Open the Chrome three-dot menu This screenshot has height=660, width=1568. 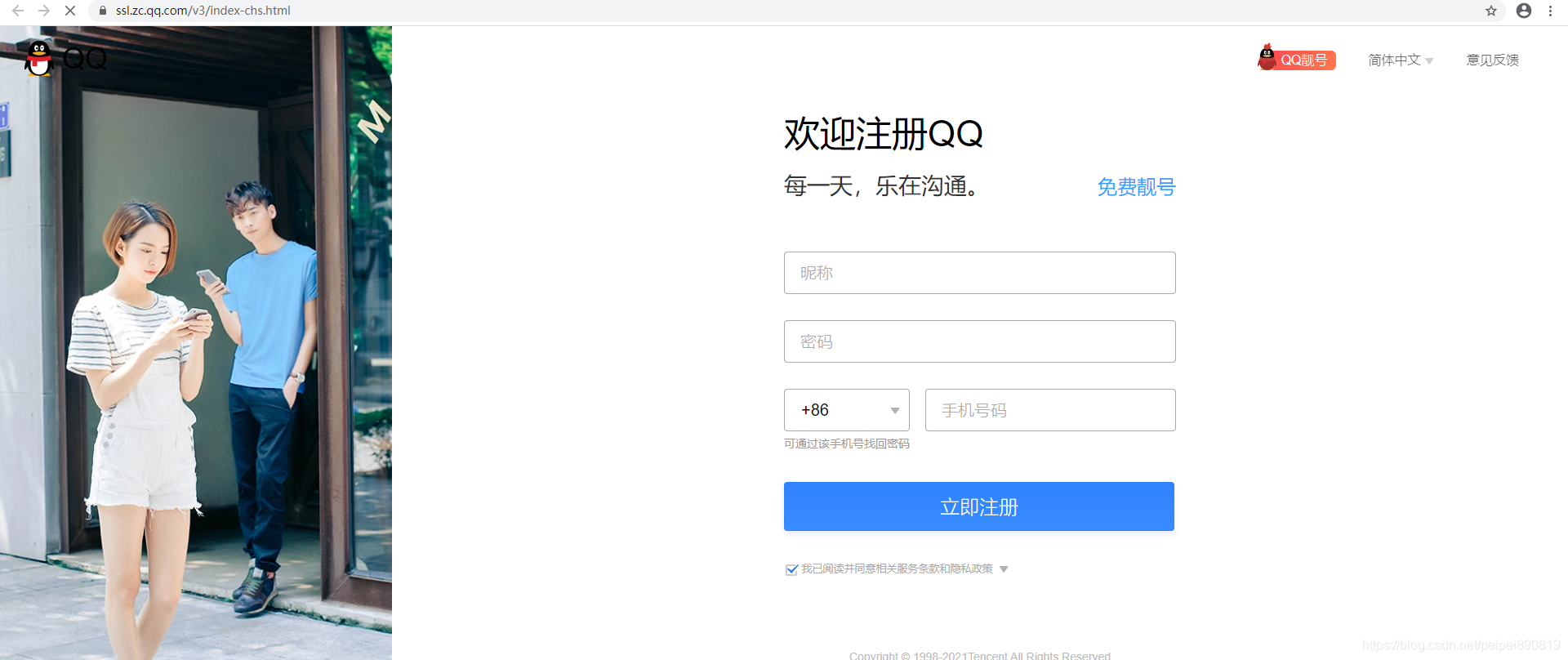point(1550,11)
